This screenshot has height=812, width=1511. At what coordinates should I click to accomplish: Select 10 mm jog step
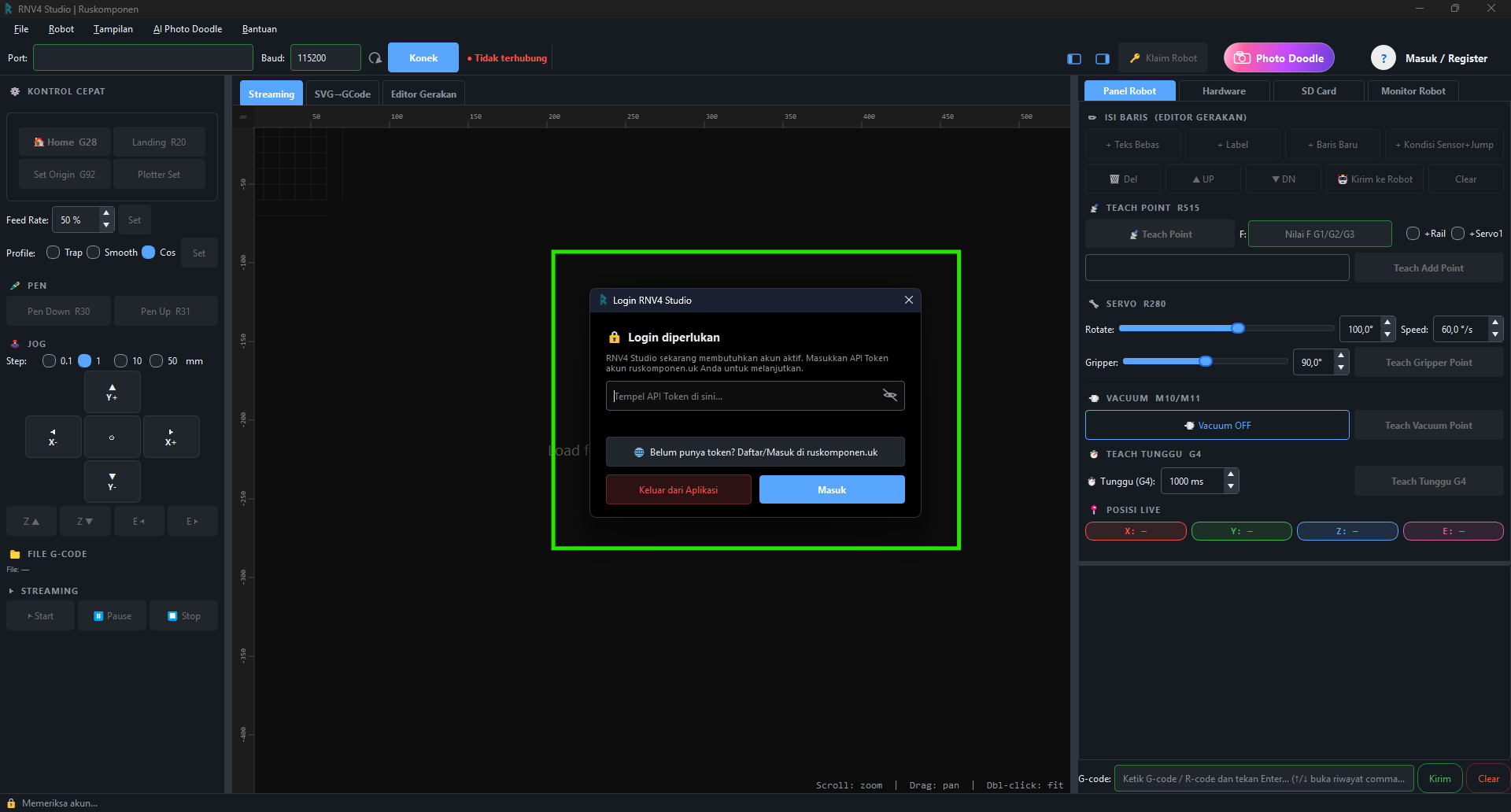tap(120, 361)
